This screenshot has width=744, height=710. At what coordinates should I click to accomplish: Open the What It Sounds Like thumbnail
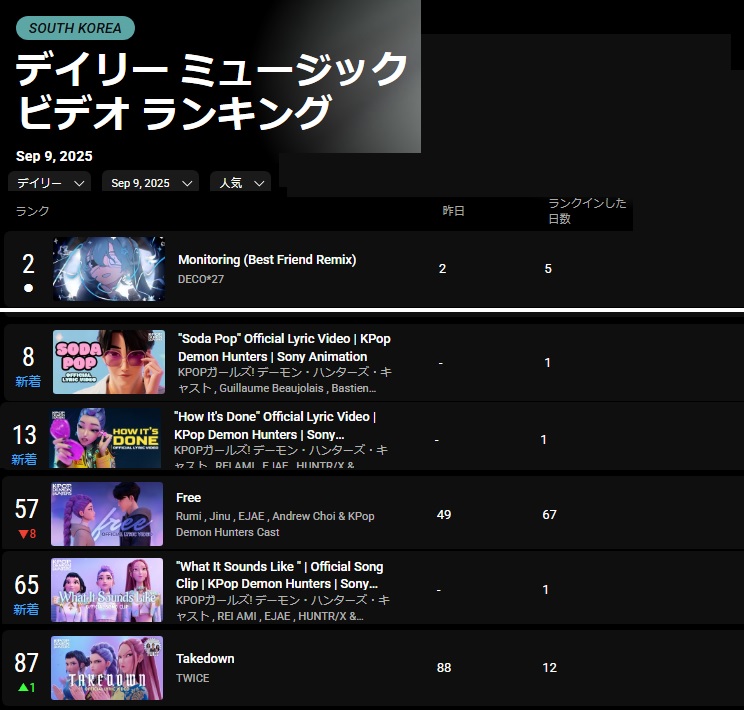(x=107, y=590)
